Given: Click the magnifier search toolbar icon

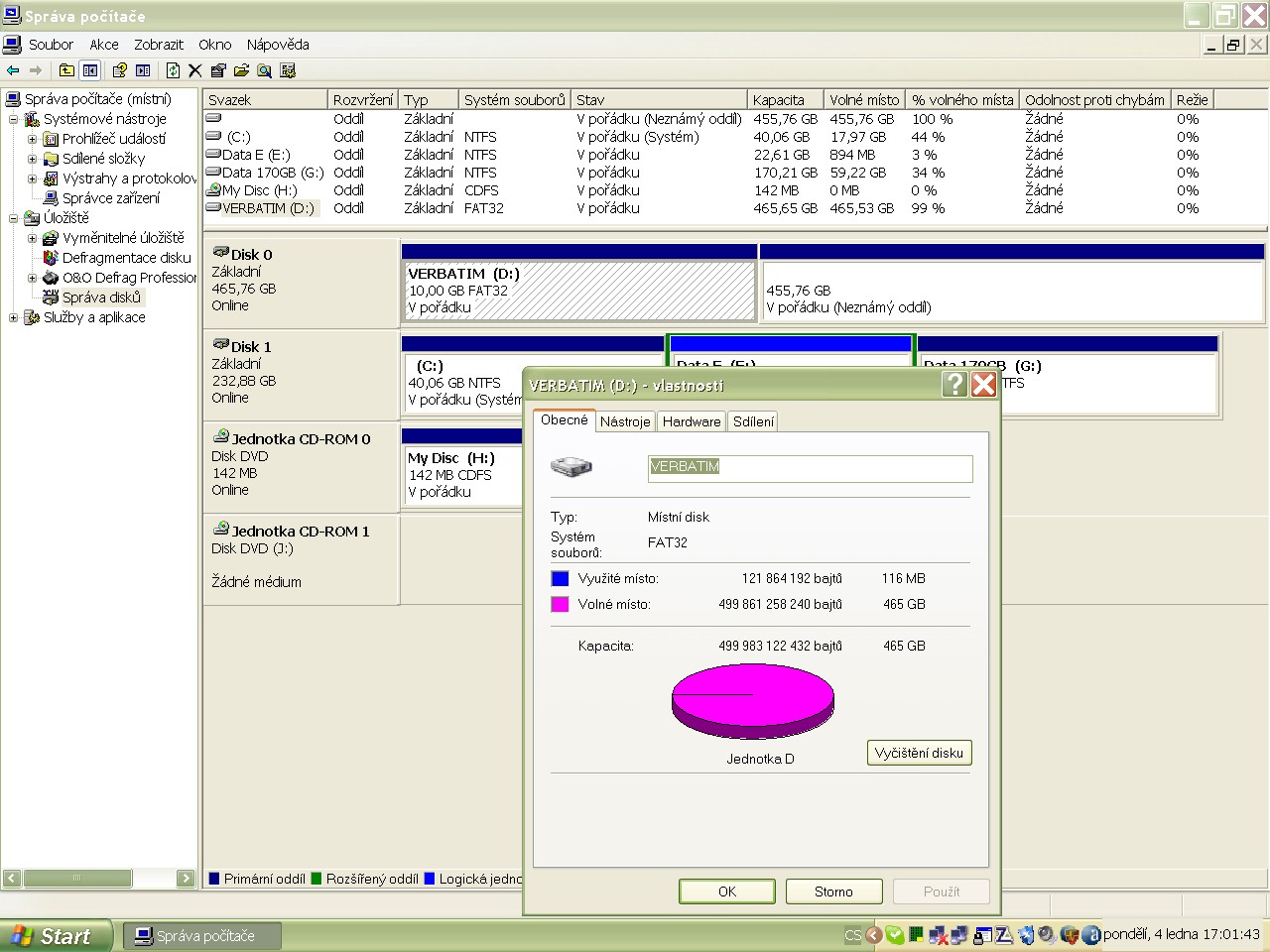Looking at the screenshot, I should 264,70.
